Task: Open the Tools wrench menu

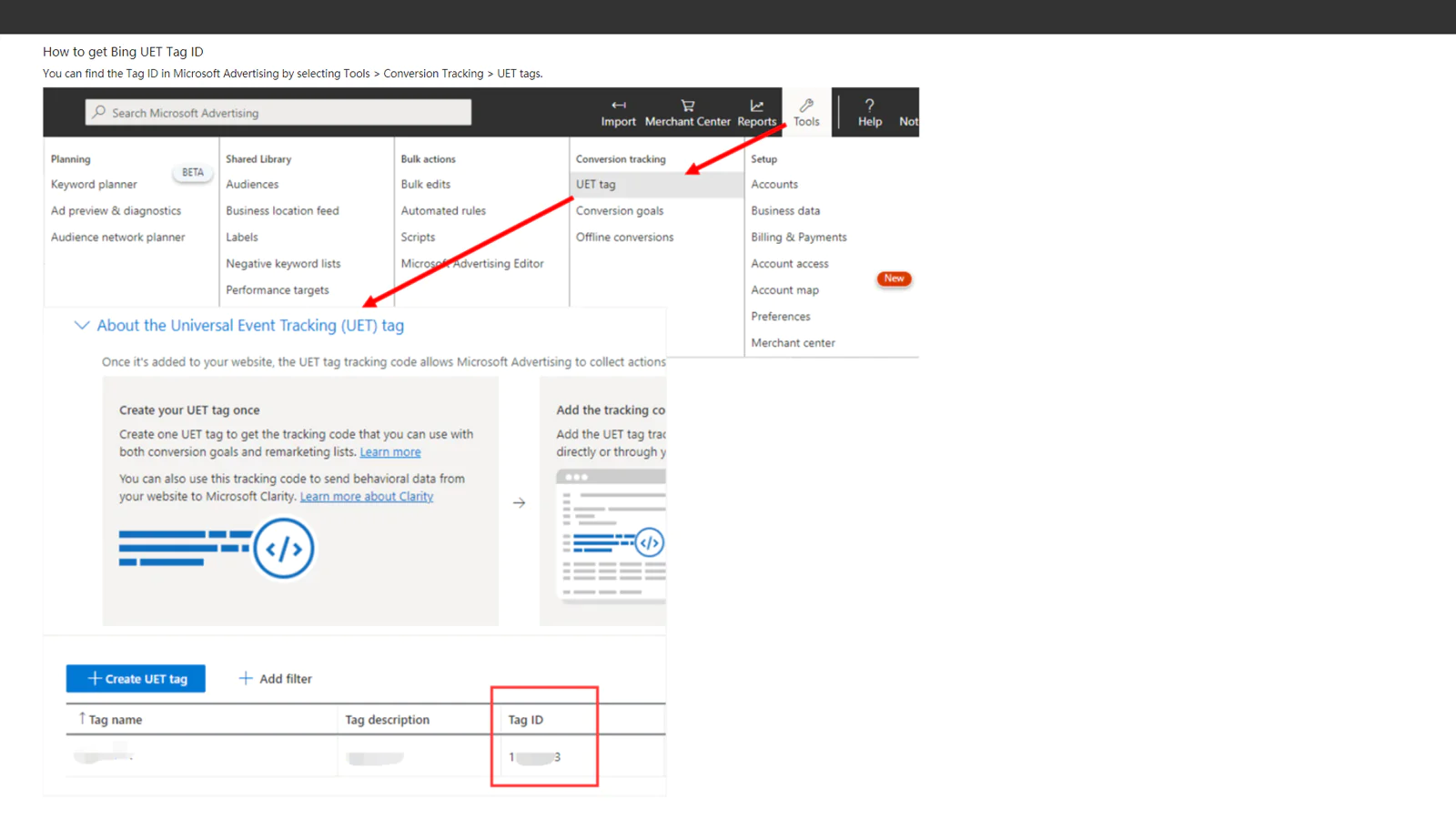Action: click(x=806, y=113)
